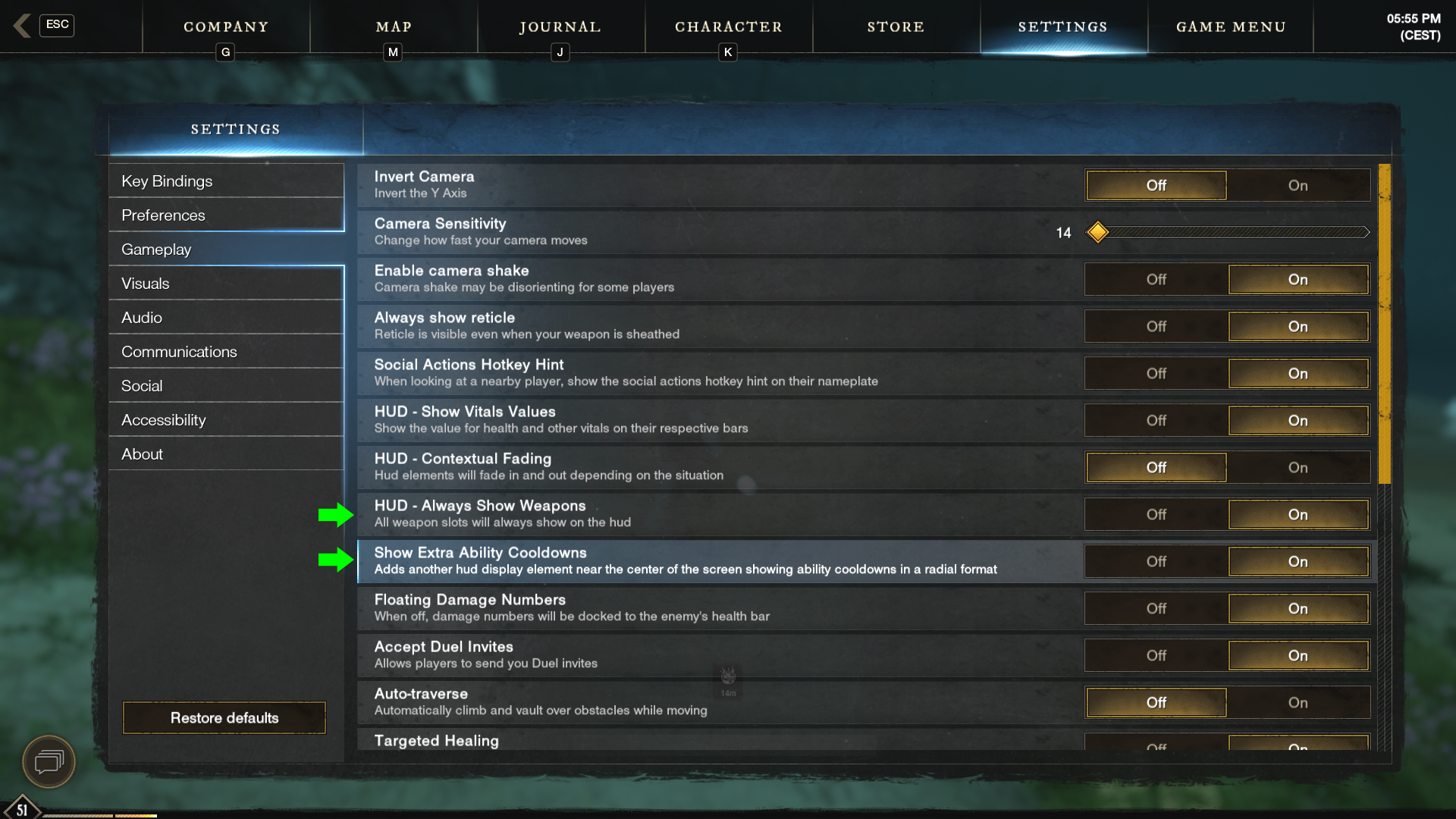The width and height of the screenshot is (1456, 819).
Task: Enable Auto-traverse On option
Action: pyautogui.click(x=1298, y=703)
